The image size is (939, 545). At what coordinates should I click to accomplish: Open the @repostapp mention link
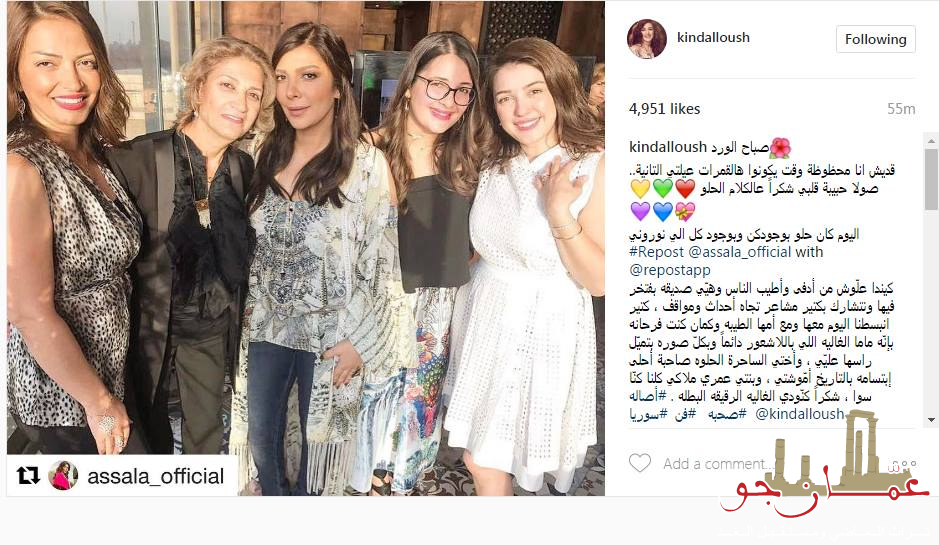(670, 270)
